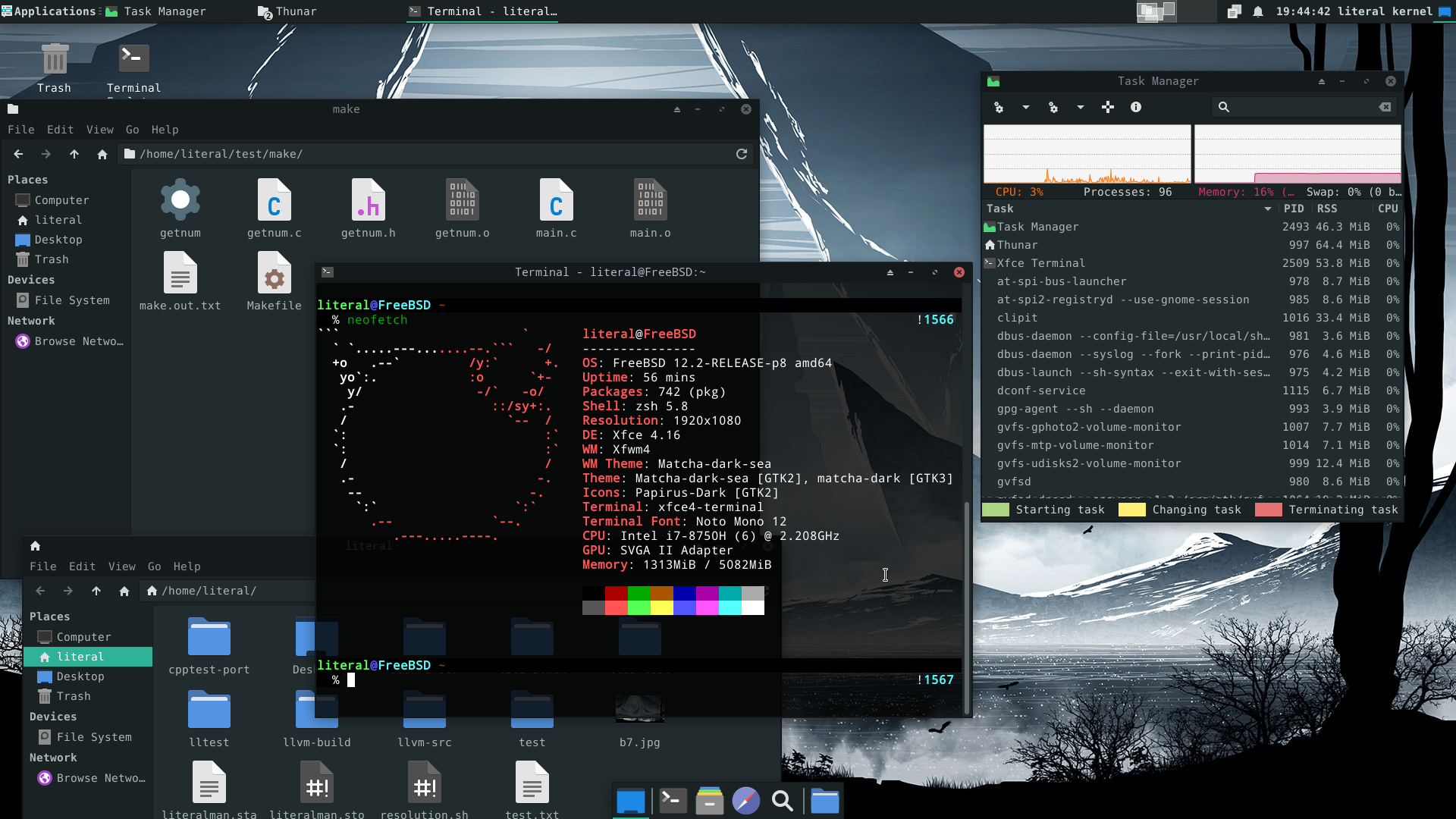Select the main.o file
The width and height of the screenshot is (1456, 819).
(x=651, y=209)
